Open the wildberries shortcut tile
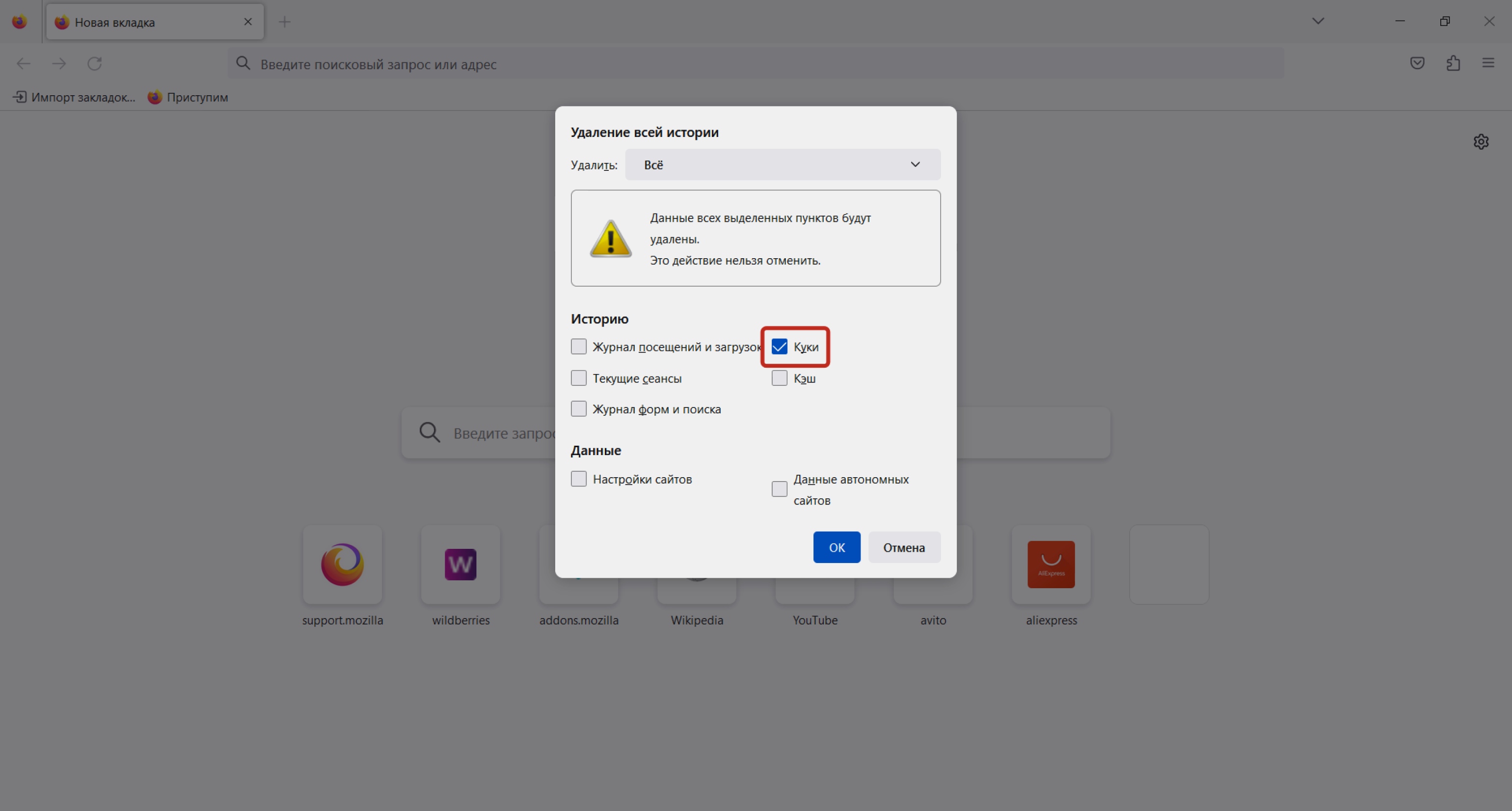Viewport: 1512px width, 811px height. (x=461, y=564)
